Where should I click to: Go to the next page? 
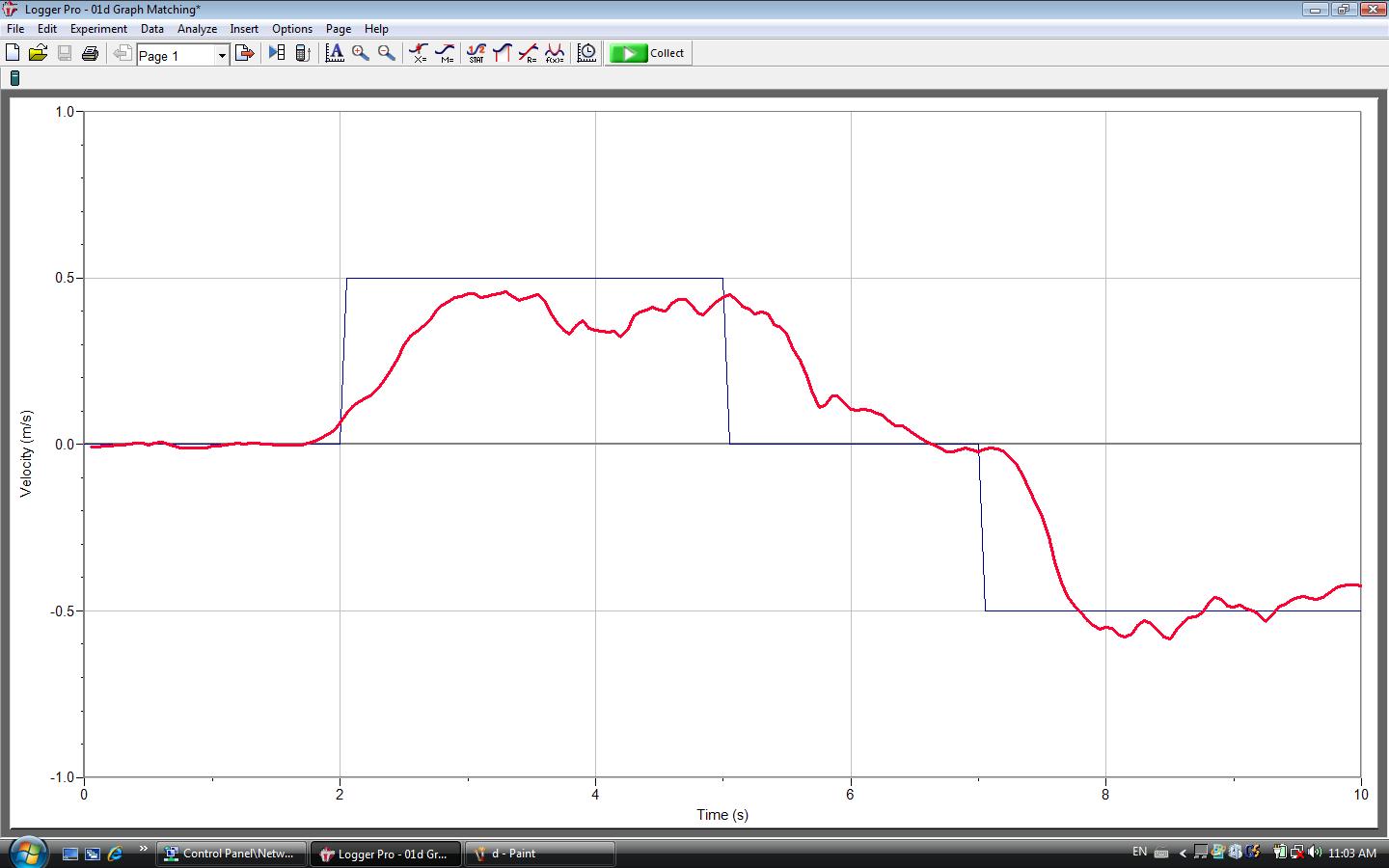244,53
